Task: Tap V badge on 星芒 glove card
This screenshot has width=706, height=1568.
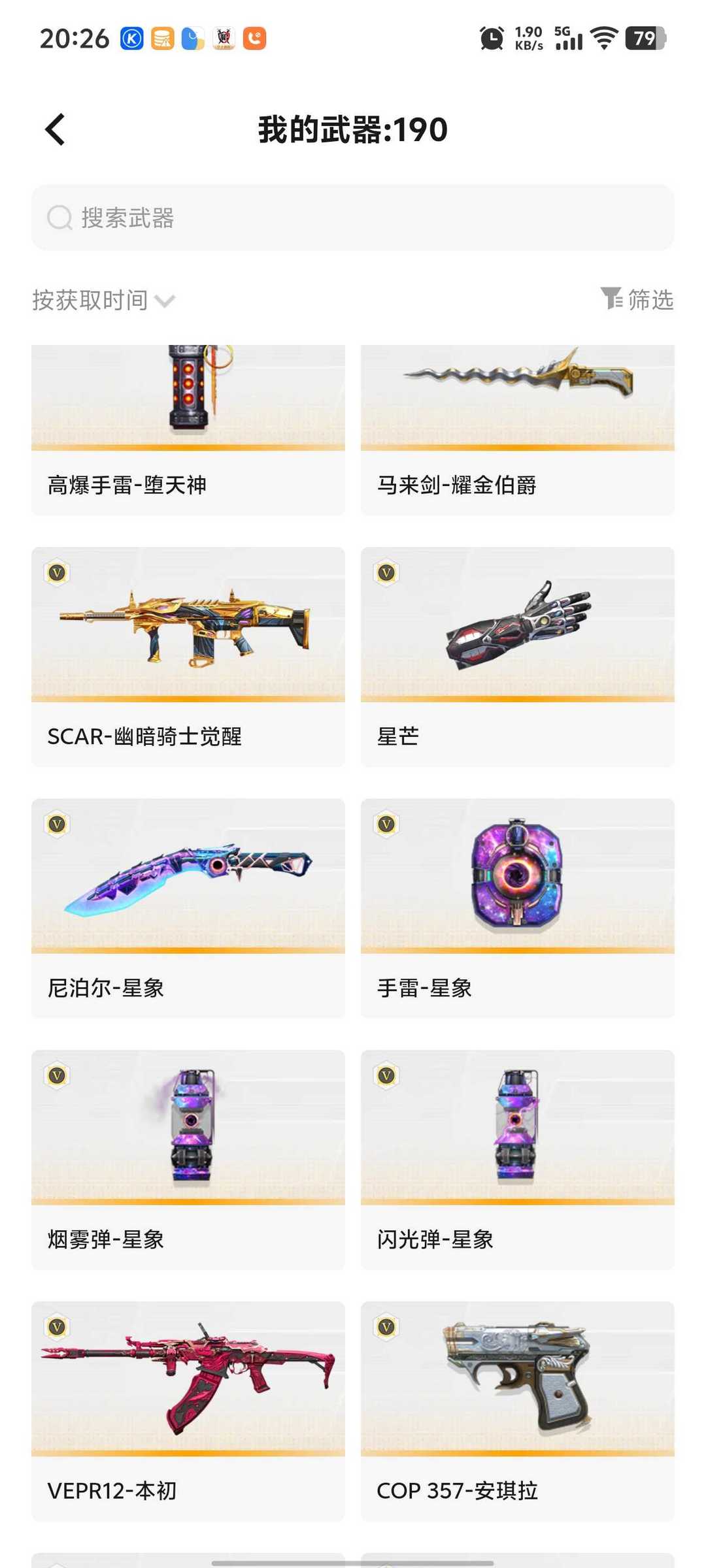Action: (x=387, y=573)
